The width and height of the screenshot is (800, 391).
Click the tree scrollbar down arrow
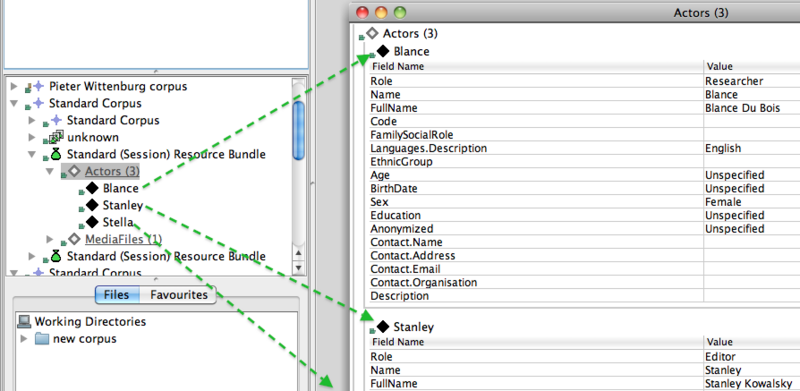(x=298, y=267)
